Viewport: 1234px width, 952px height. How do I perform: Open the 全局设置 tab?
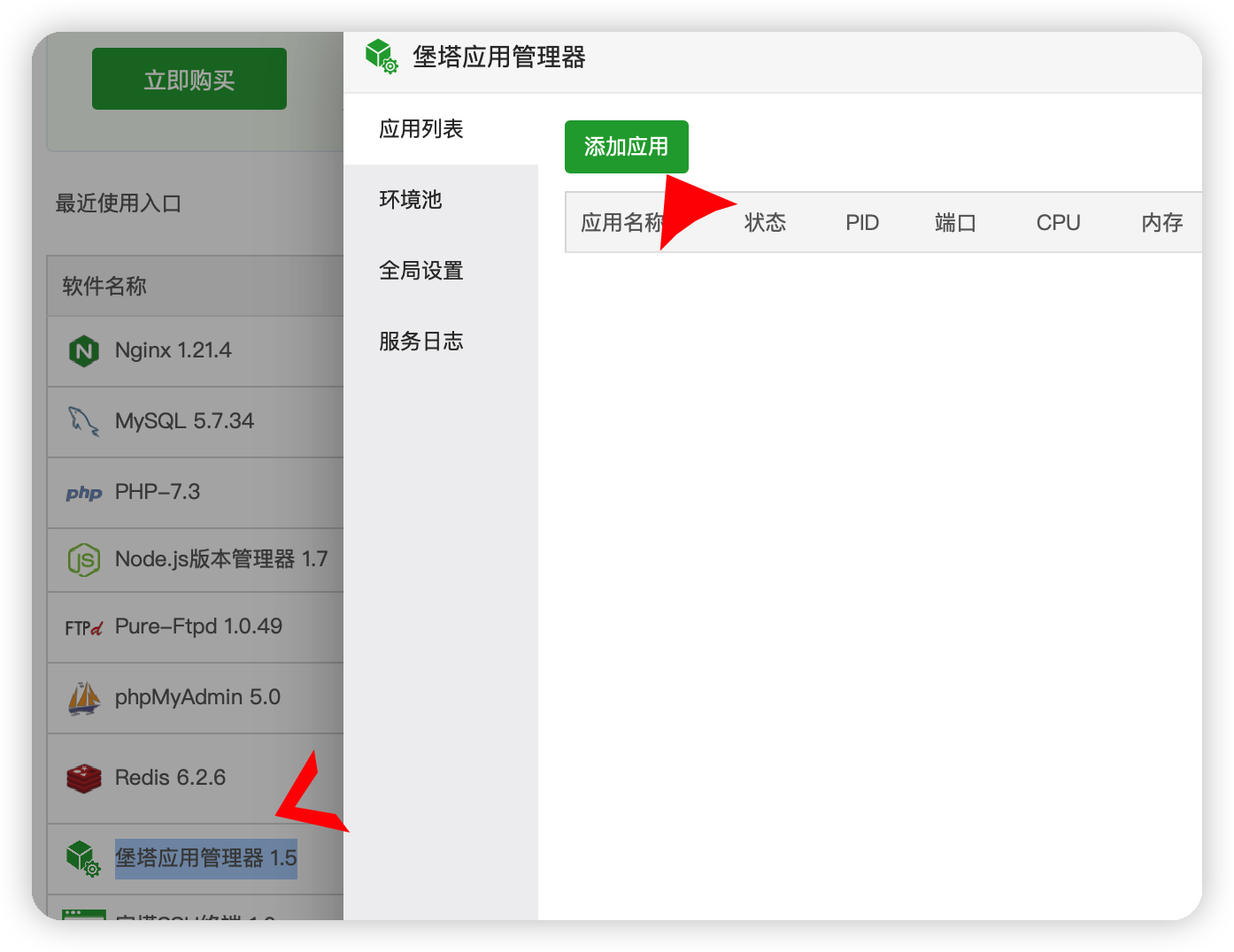(441, 271)
